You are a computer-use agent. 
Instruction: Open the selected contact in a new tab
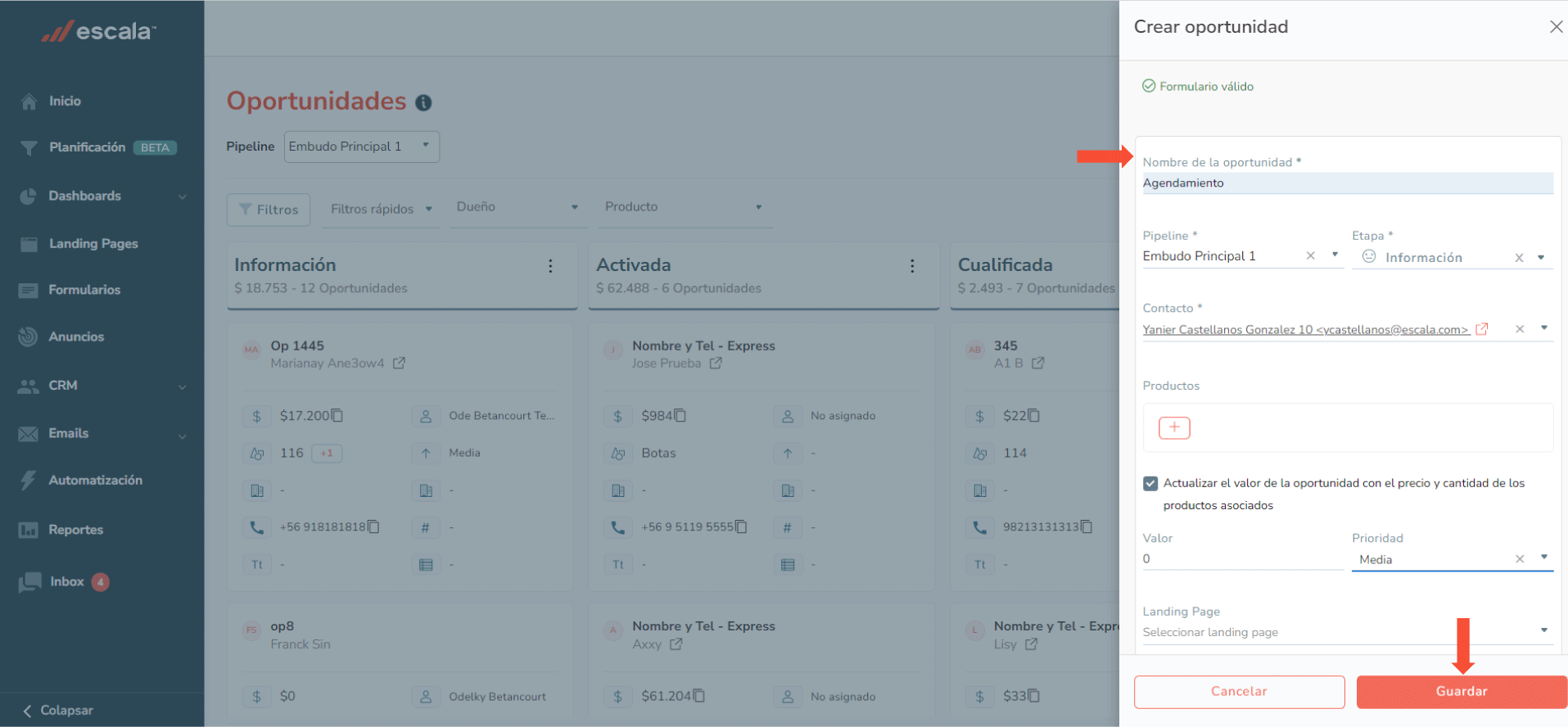click(1481, 329)
